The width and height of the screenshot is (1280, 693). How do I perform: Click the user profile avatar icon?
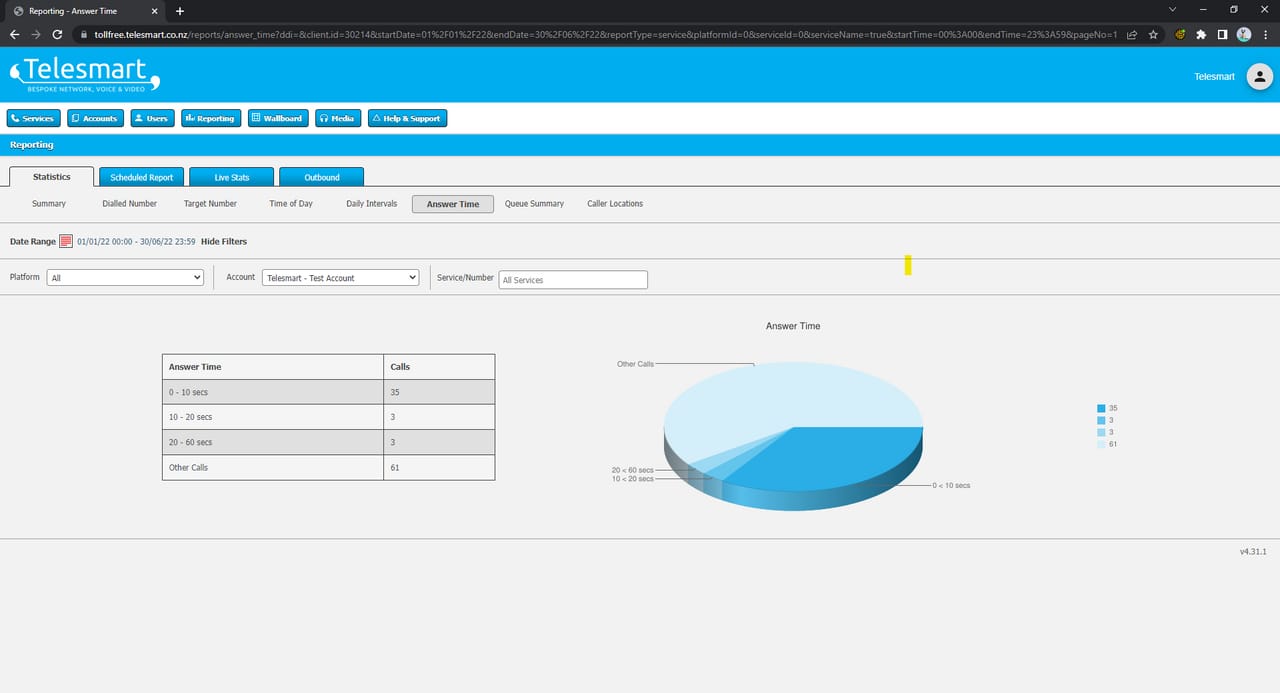click(1259, 77)
